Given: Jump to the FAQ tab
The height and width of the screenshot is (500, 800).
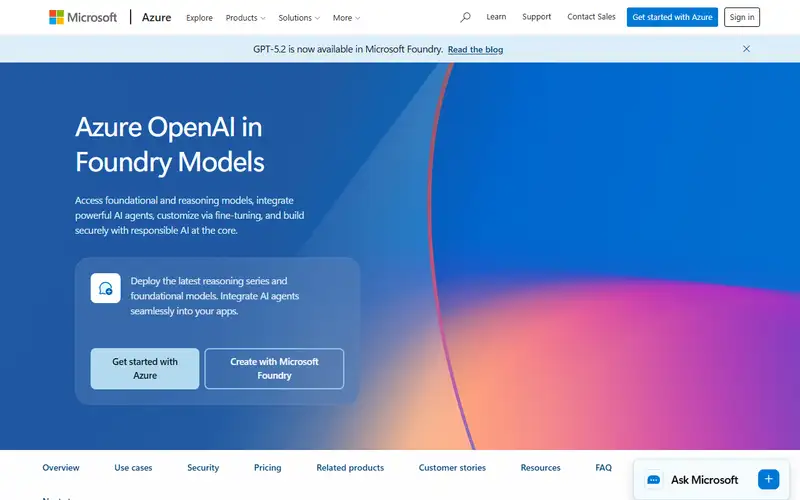Looking at the screenshot, I should pyautogui.click(x=603, y=467).
